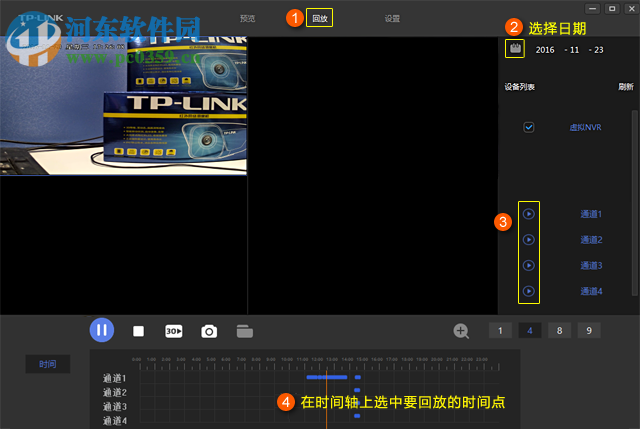640x429 pixels.
Task: Select 8-view layout button
Action: click(x=560, y=331)
